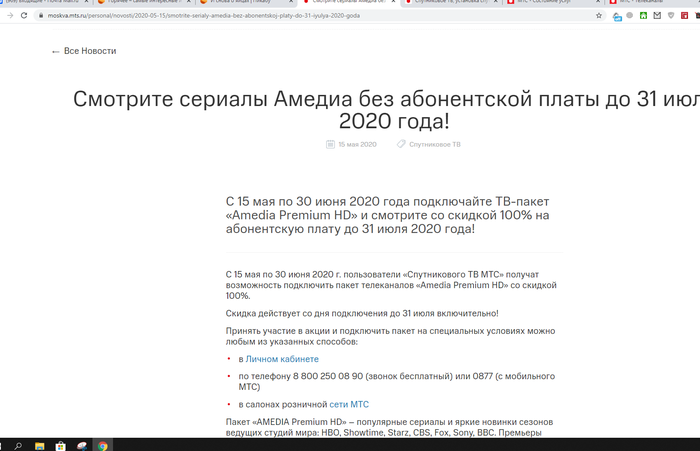This screenshot has height=451, width=700.
Task: Switch to the Почта Mail.ru inbox tab
Action: tap(45, 2)
